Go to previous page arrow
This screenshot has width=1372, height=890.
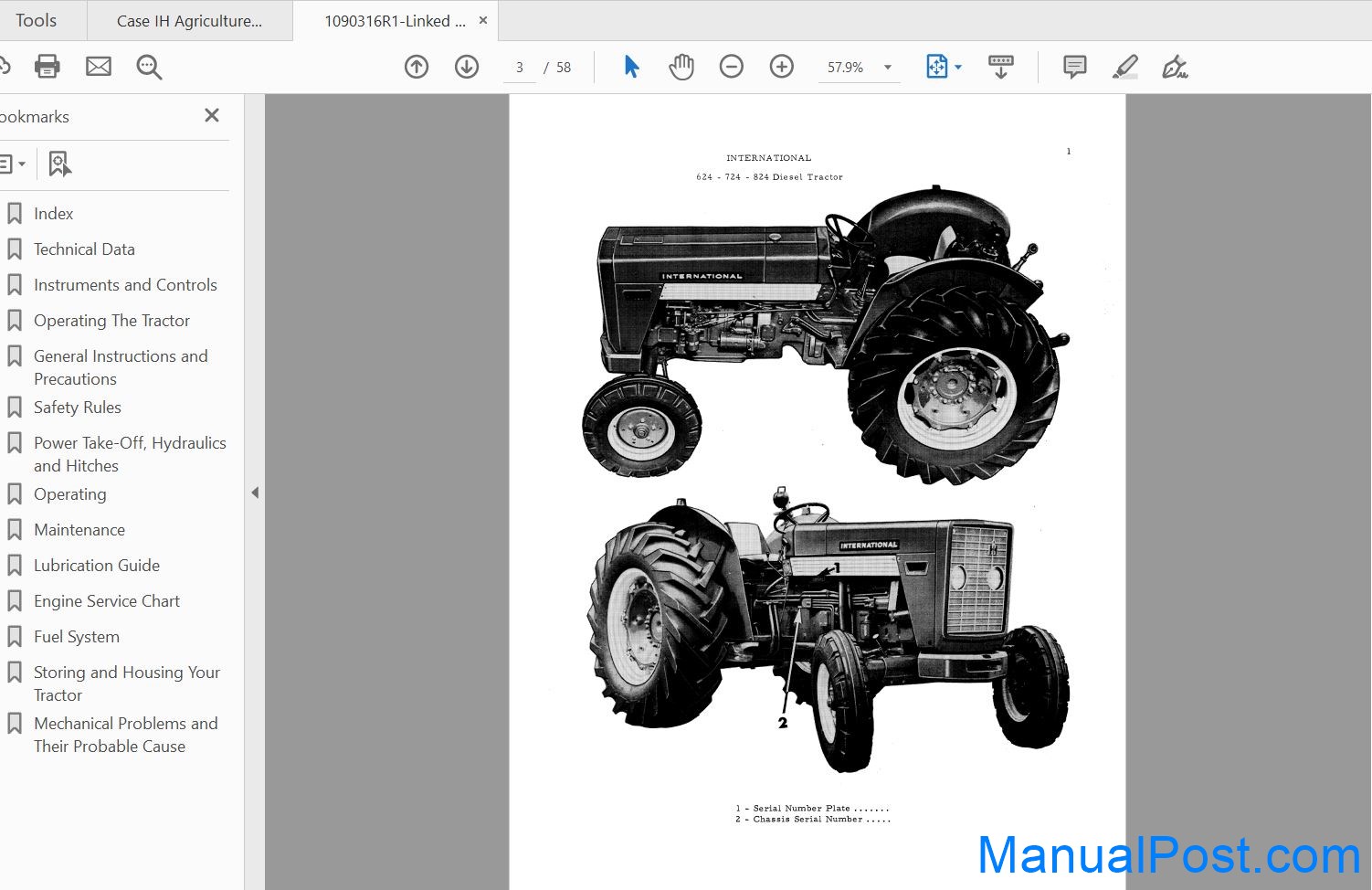417,67
